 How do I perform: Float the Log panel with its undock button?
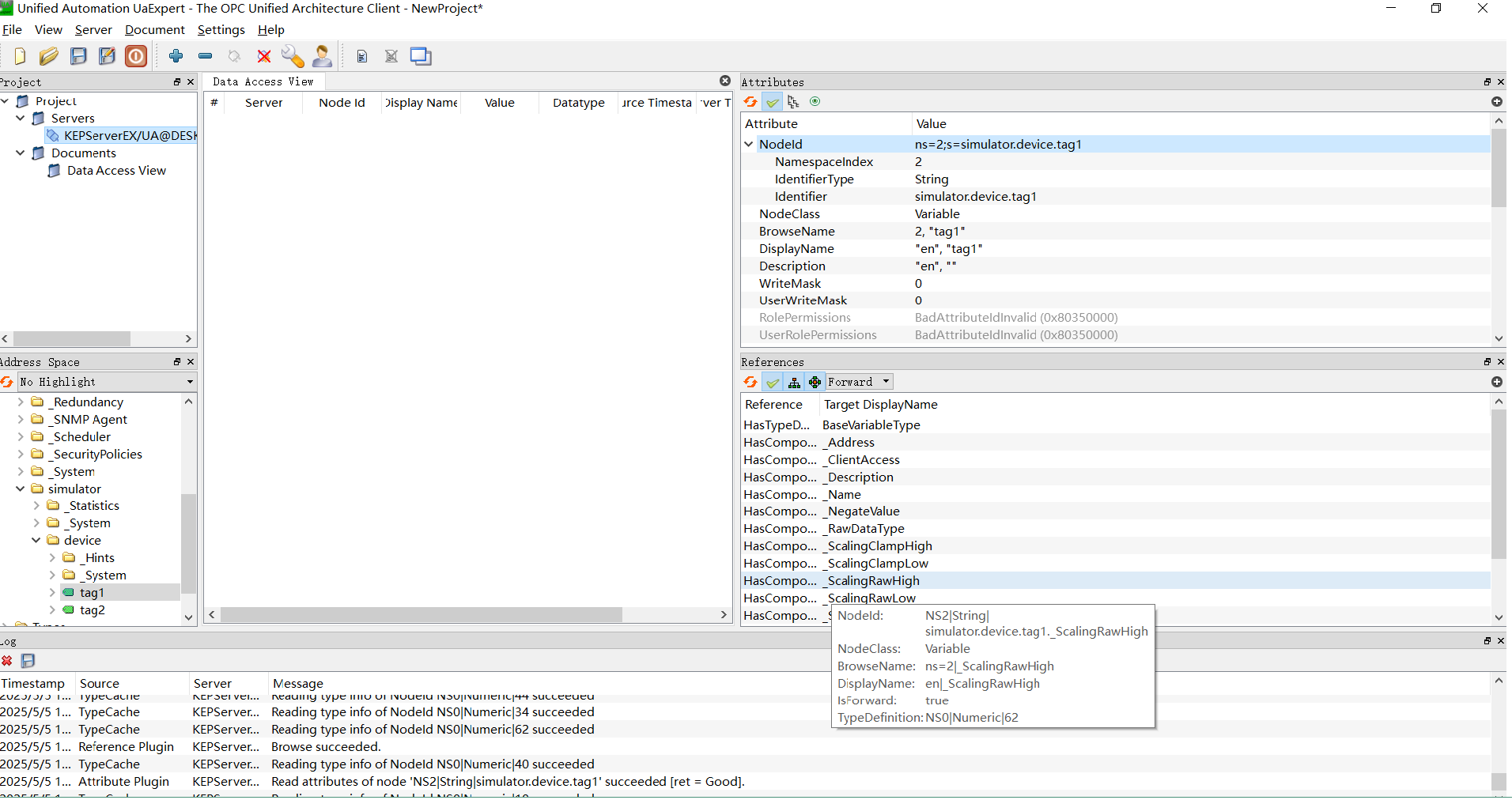(x=1487, y=641)
